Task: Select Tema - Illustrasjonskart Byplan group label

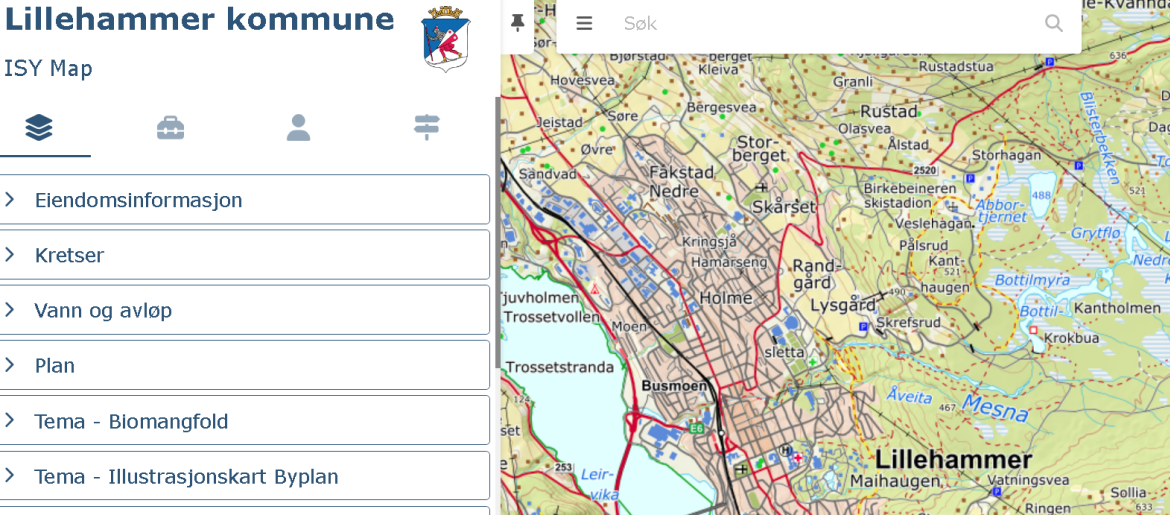Action: click(x=187, y=477)
